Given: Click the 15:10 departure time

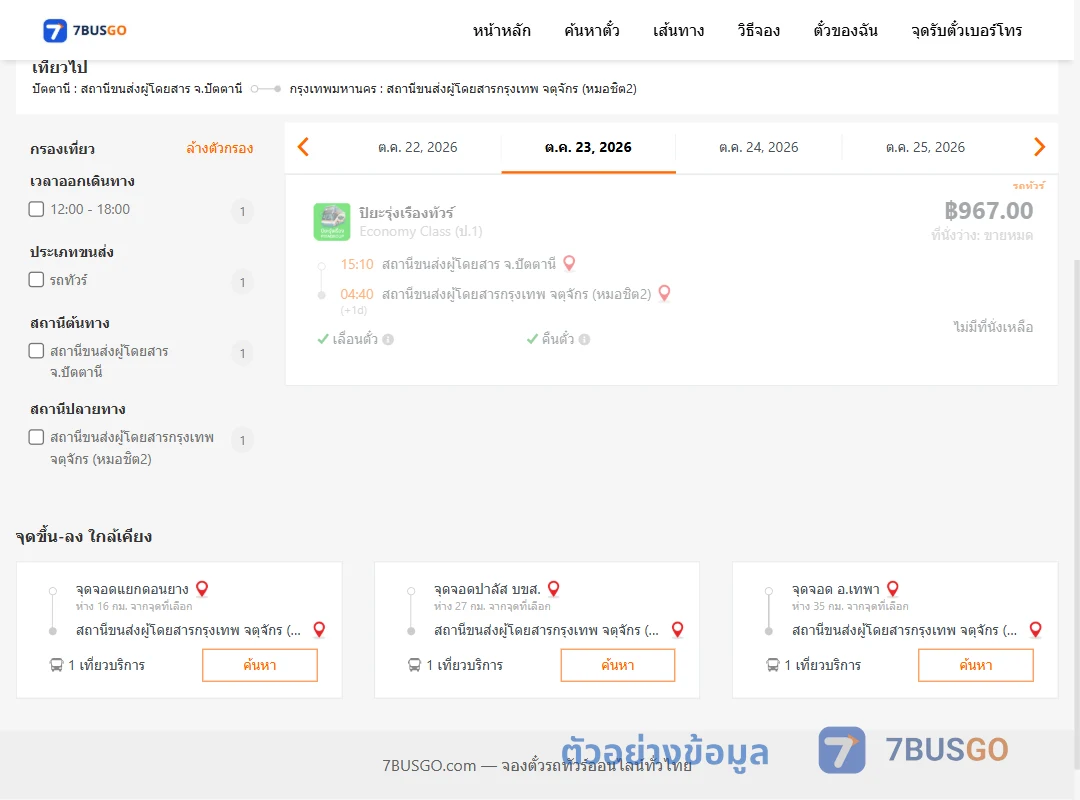Looking at the screenshot, I should (x=357, y=264).
